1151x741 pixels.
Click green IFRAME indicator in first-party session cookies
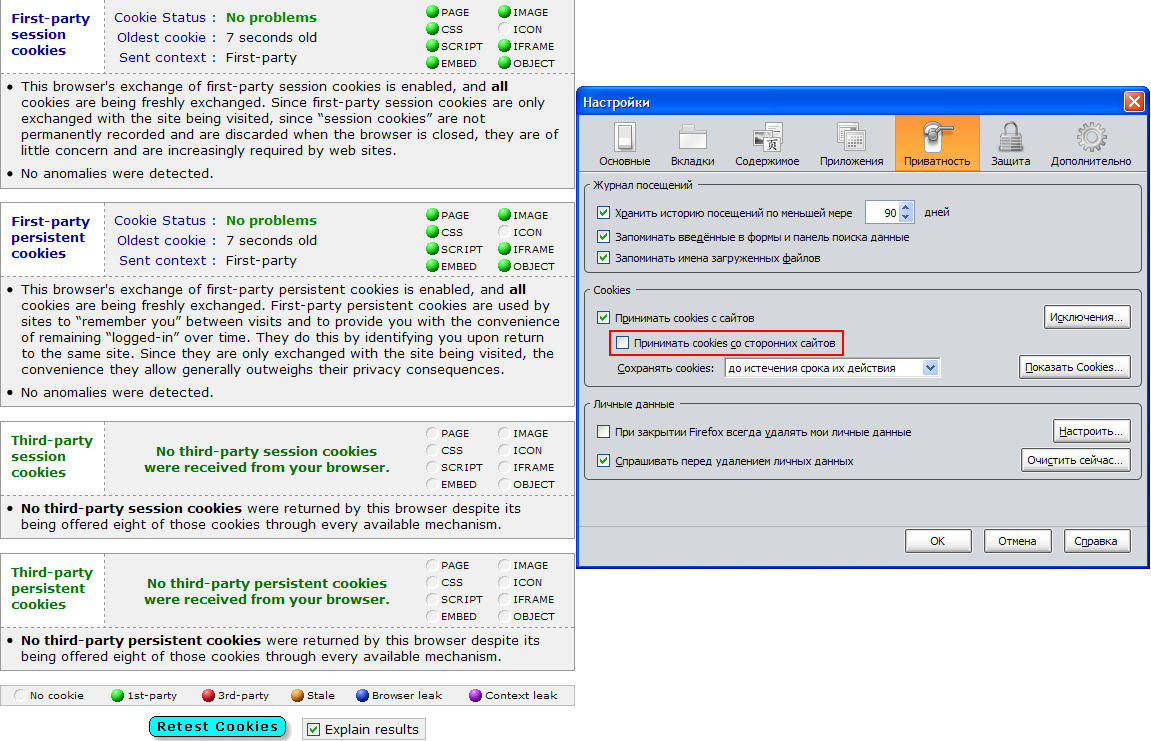504,46
